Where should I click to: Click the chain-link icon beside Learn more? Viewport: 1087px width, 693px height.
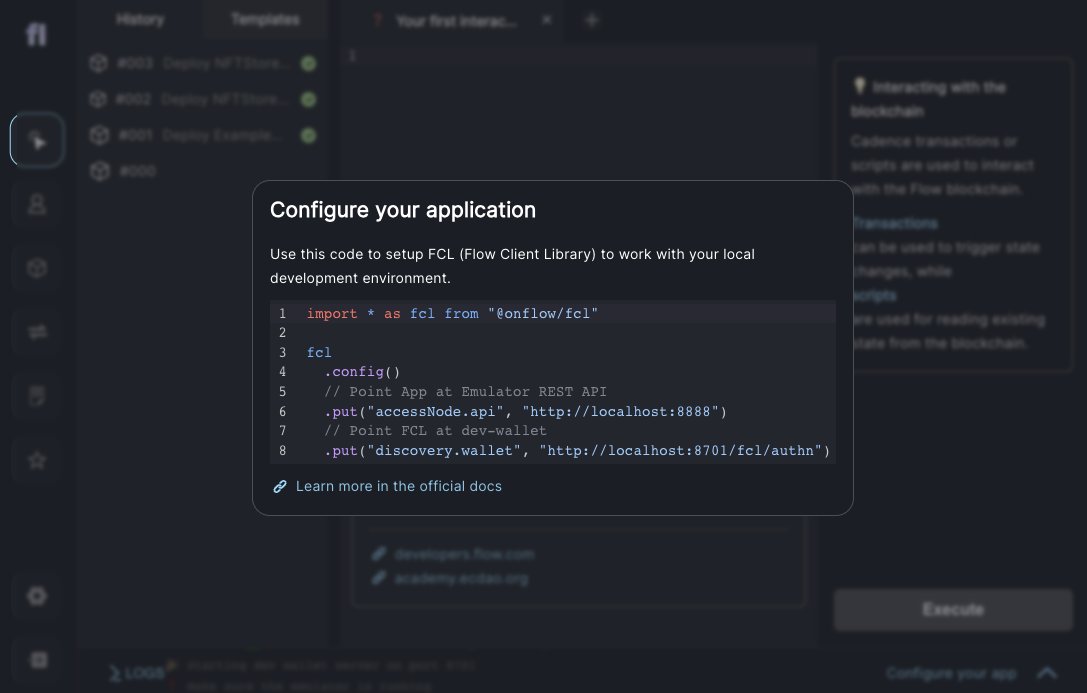pyautogui.click(x=279, y=486)
